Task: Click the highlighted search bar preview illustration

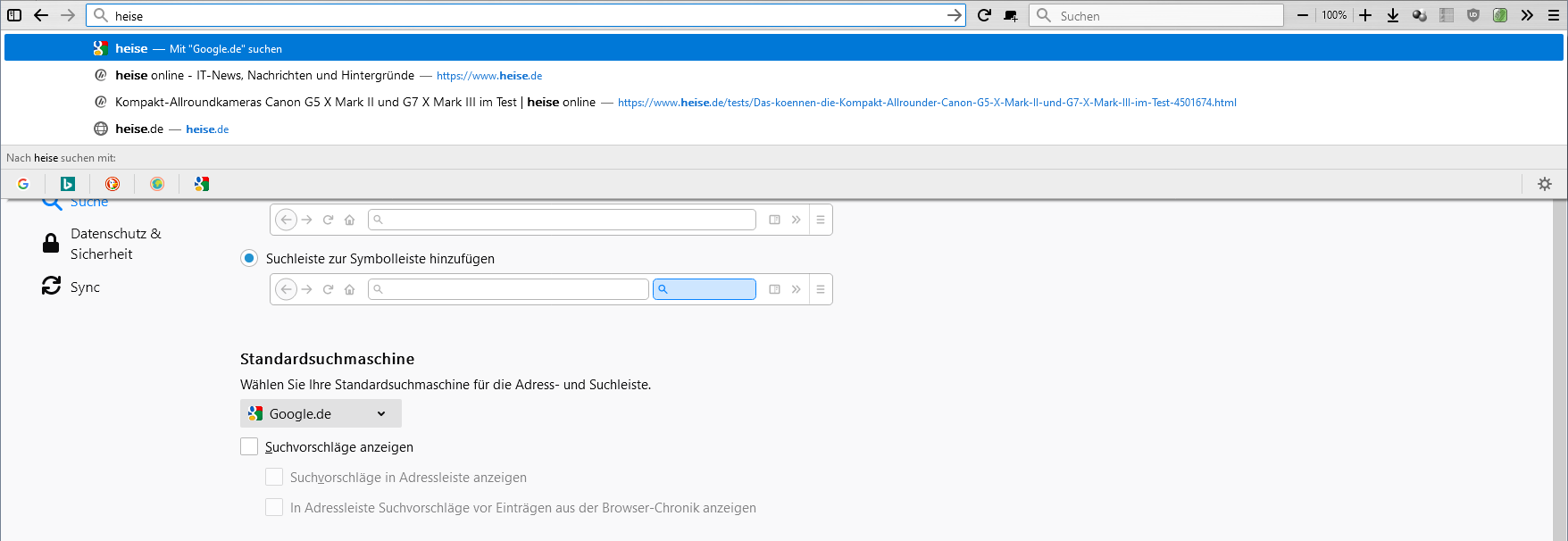Action: [705, 289]
